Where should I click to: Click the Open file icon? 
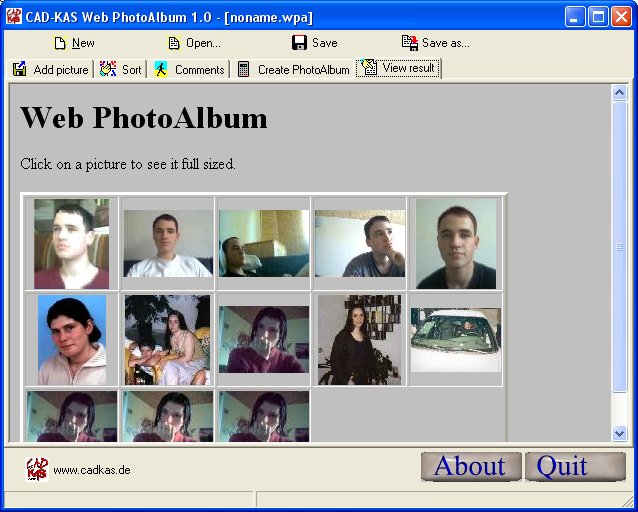click(174, 43)
